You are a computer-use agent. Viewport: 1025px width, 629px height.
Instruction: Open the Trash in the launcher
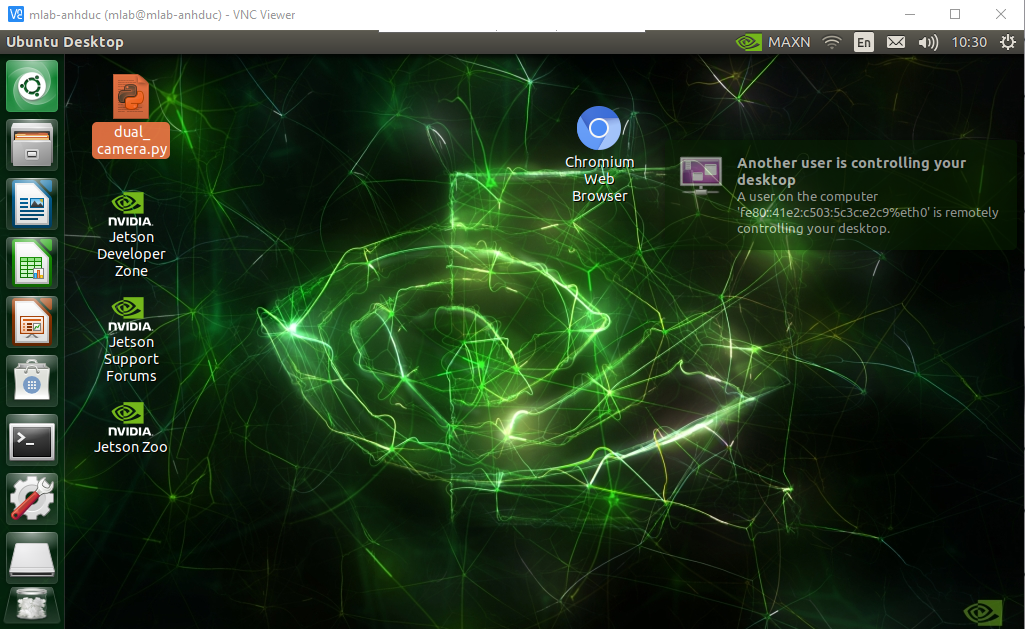pos(32,607)
